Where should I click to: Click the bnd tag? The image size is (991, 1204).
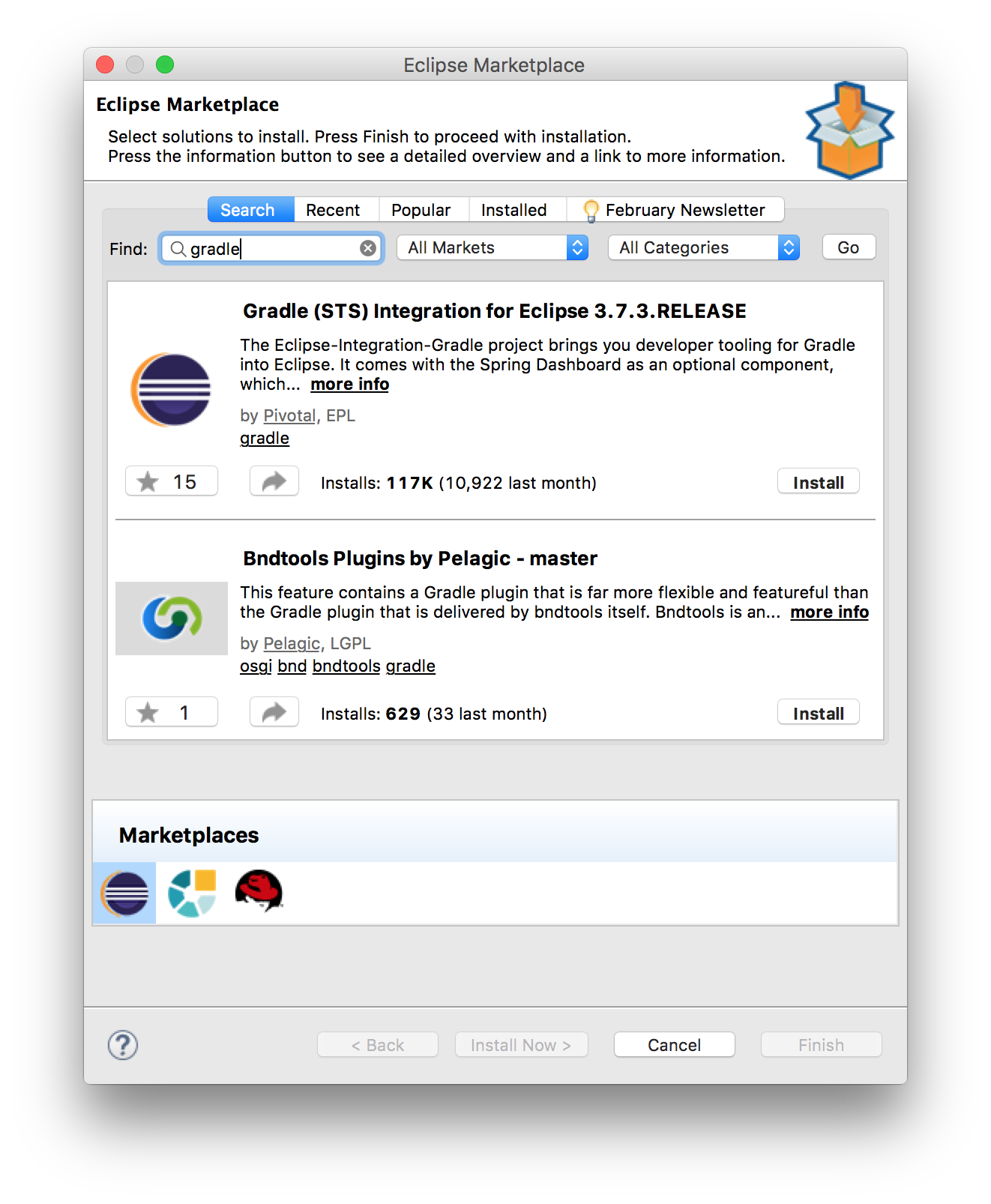click(x=292, y=666)
